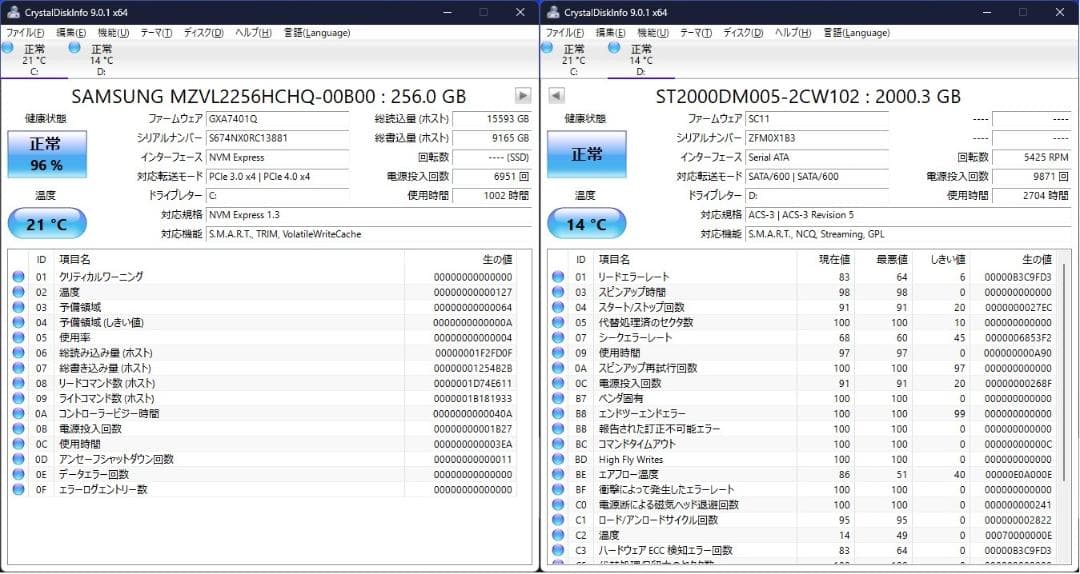This screenshot has height=574, width=1080.
Task: Open 機能 menu in left window
Action: coord(113,32)
